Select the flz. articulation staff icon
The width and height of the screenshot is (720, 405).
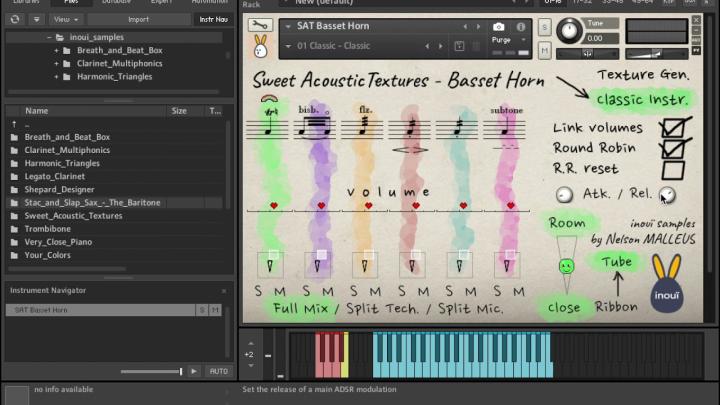point(364,123)
